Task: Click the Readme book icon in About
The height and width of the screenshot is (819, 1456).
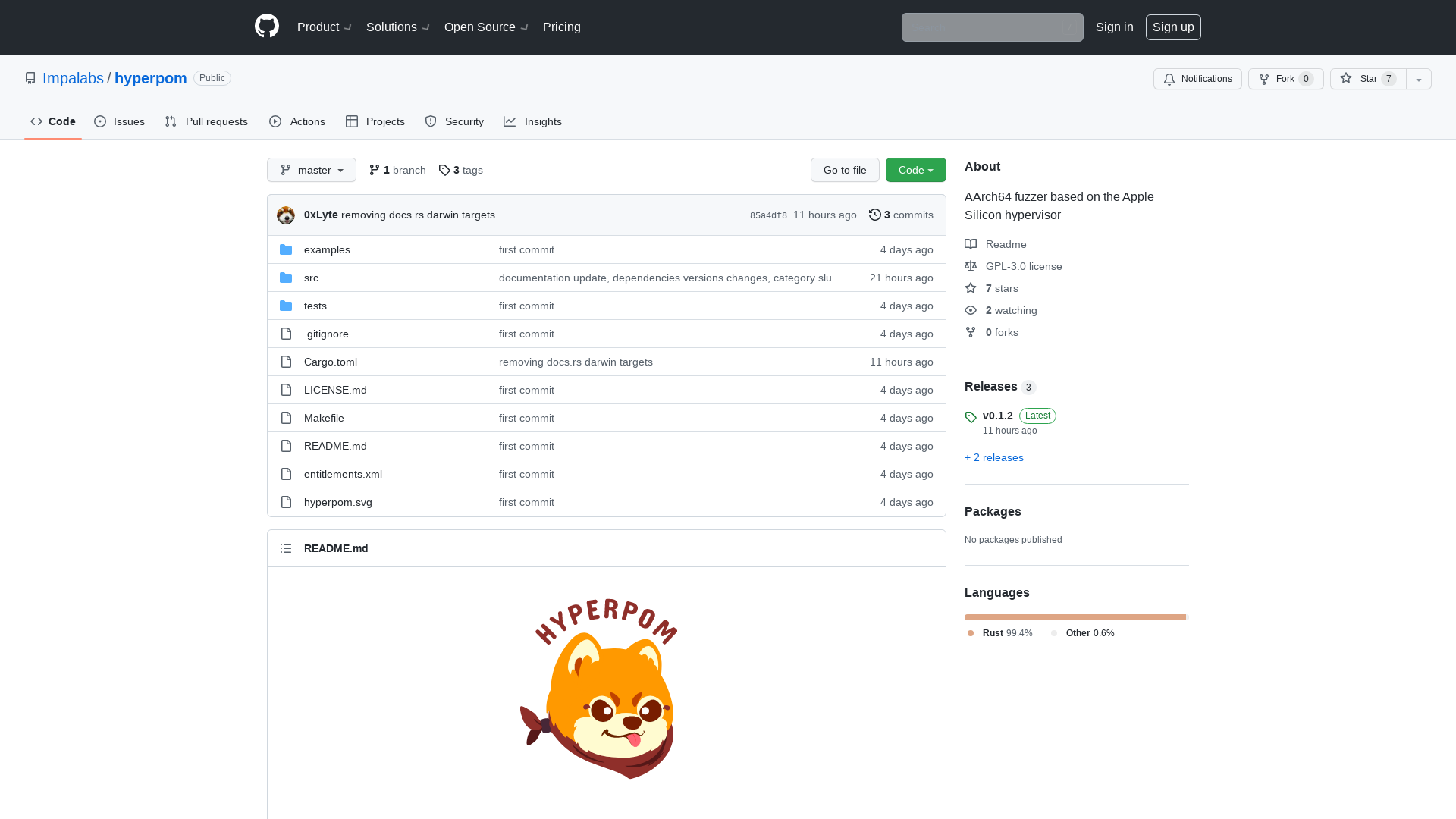Action: [971, 243]
